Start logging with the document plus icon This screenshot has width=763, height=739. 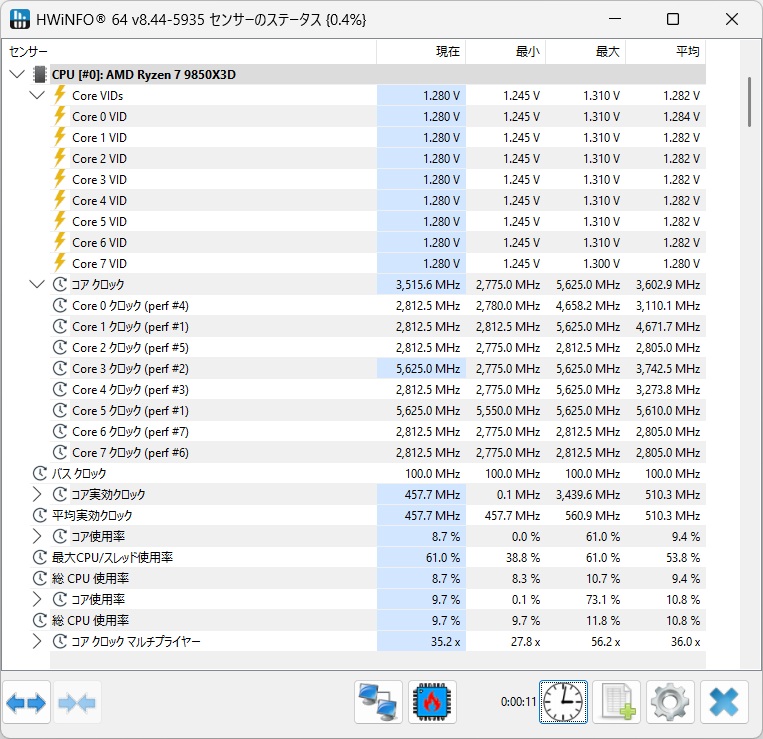point(617,703)
